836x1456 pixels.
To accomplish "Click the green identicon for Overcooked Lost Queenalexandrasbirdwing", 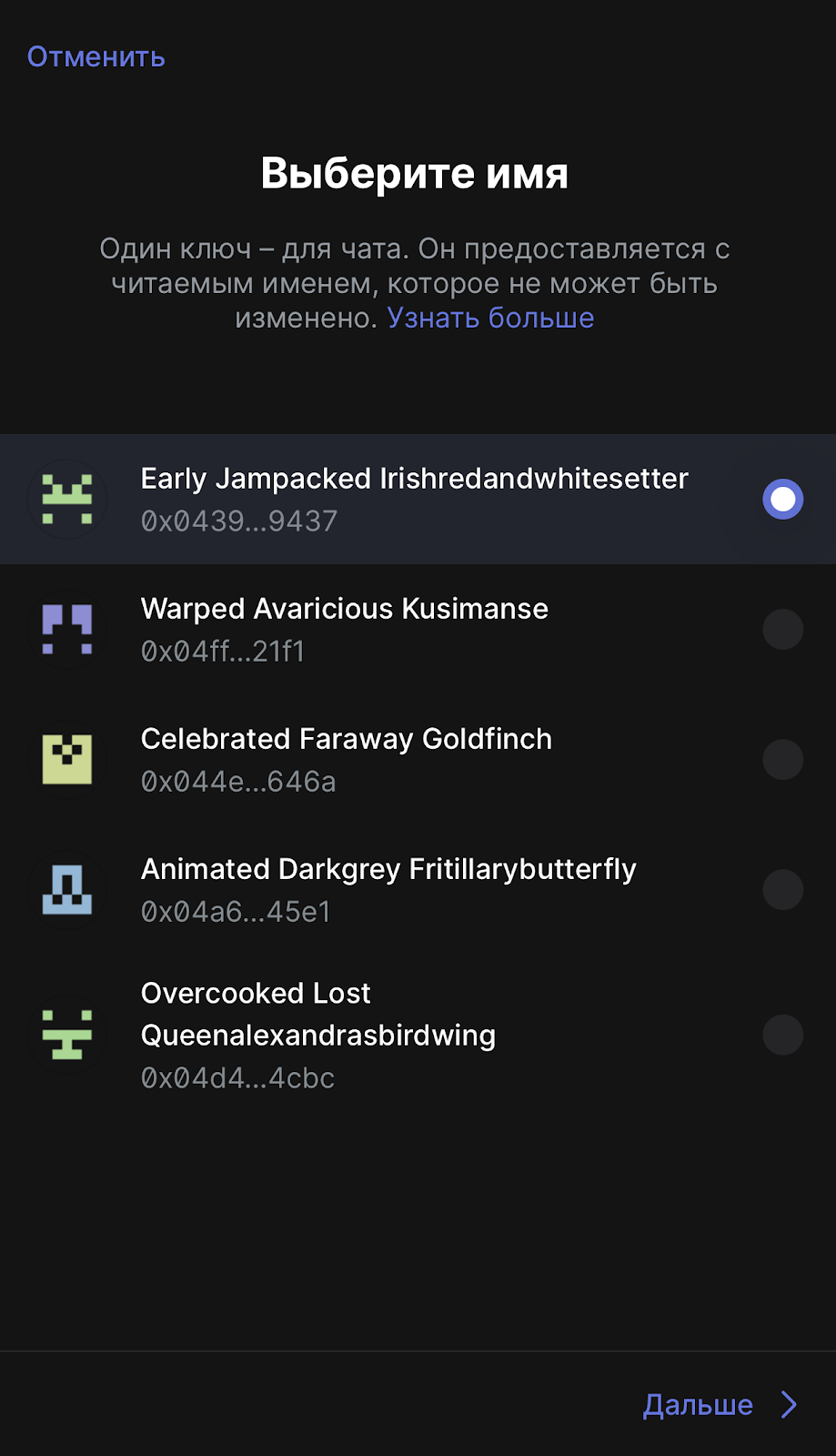I will (67, 1035).
